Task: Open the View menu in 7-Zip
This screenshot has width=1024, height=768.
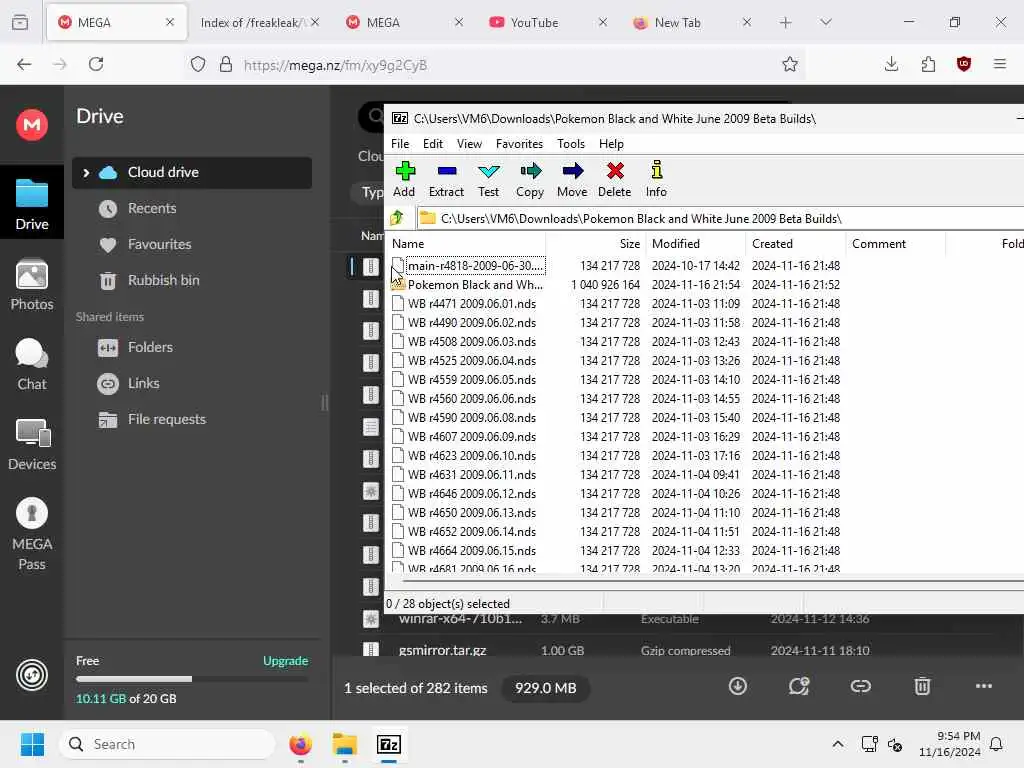Action: tap(469, 144)
